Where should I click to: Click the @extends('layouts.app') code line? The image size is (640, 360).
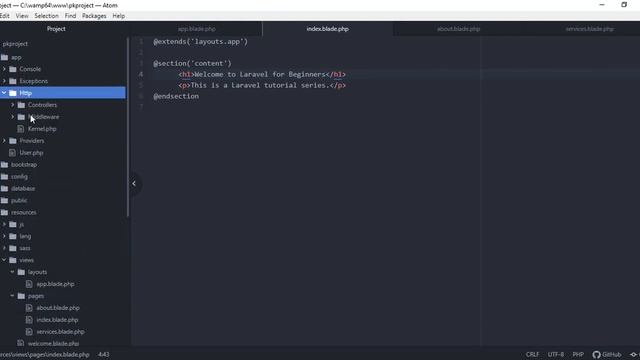pyautogui.click(x=200, y=42)
